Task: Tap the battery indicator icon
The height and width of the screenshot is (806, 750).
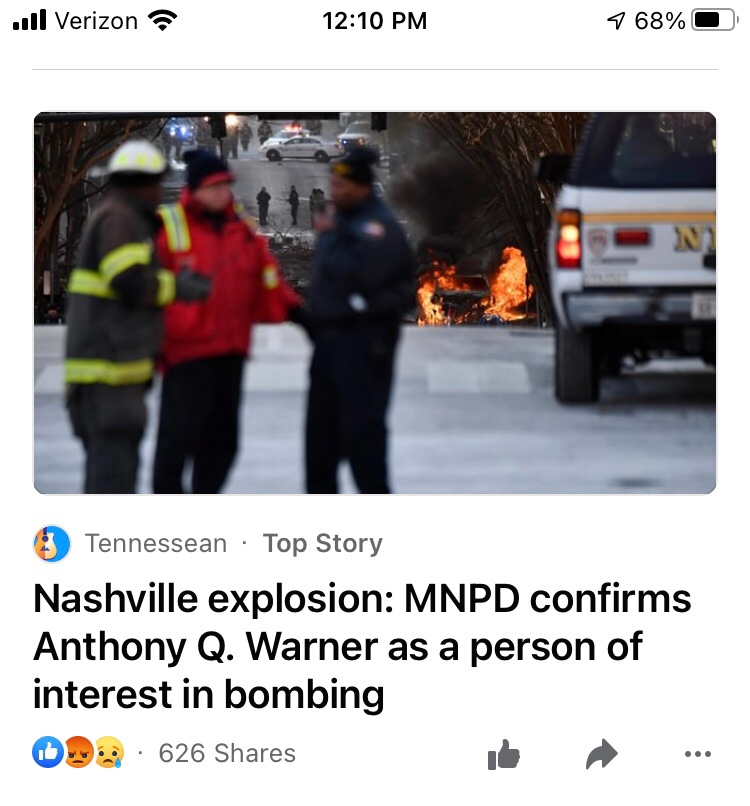Action: 715,21
